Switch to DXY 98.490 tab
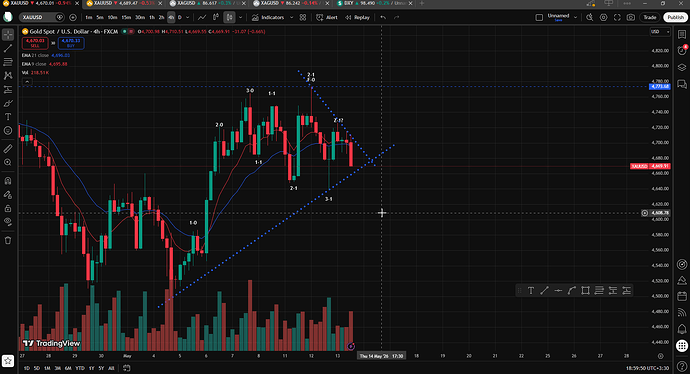Image resolution: width=690 pixels, height=374 pixels. tap(373, 3)
